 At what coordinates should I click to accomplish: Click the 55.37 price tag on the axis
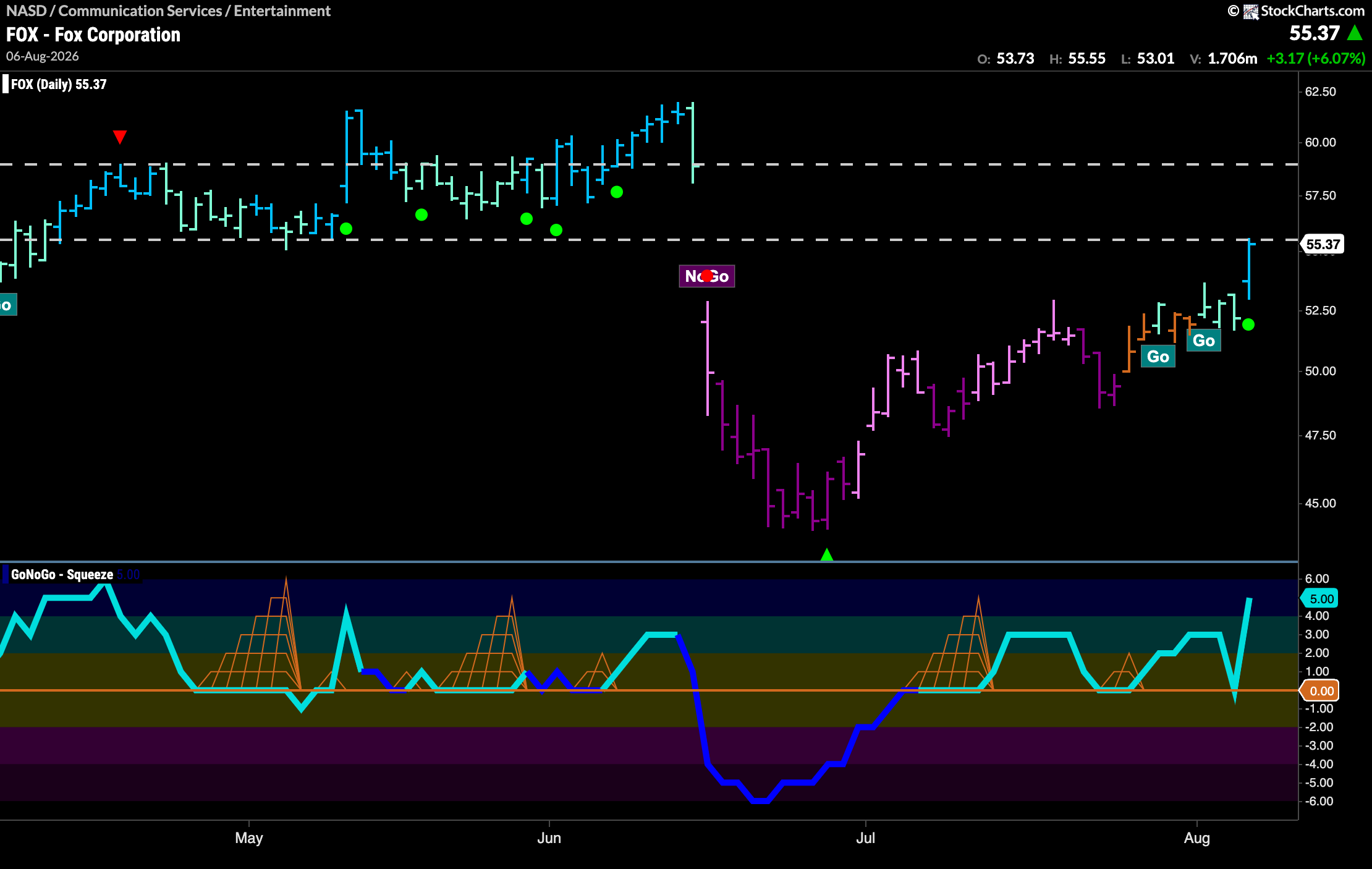tap(1323, 244)
